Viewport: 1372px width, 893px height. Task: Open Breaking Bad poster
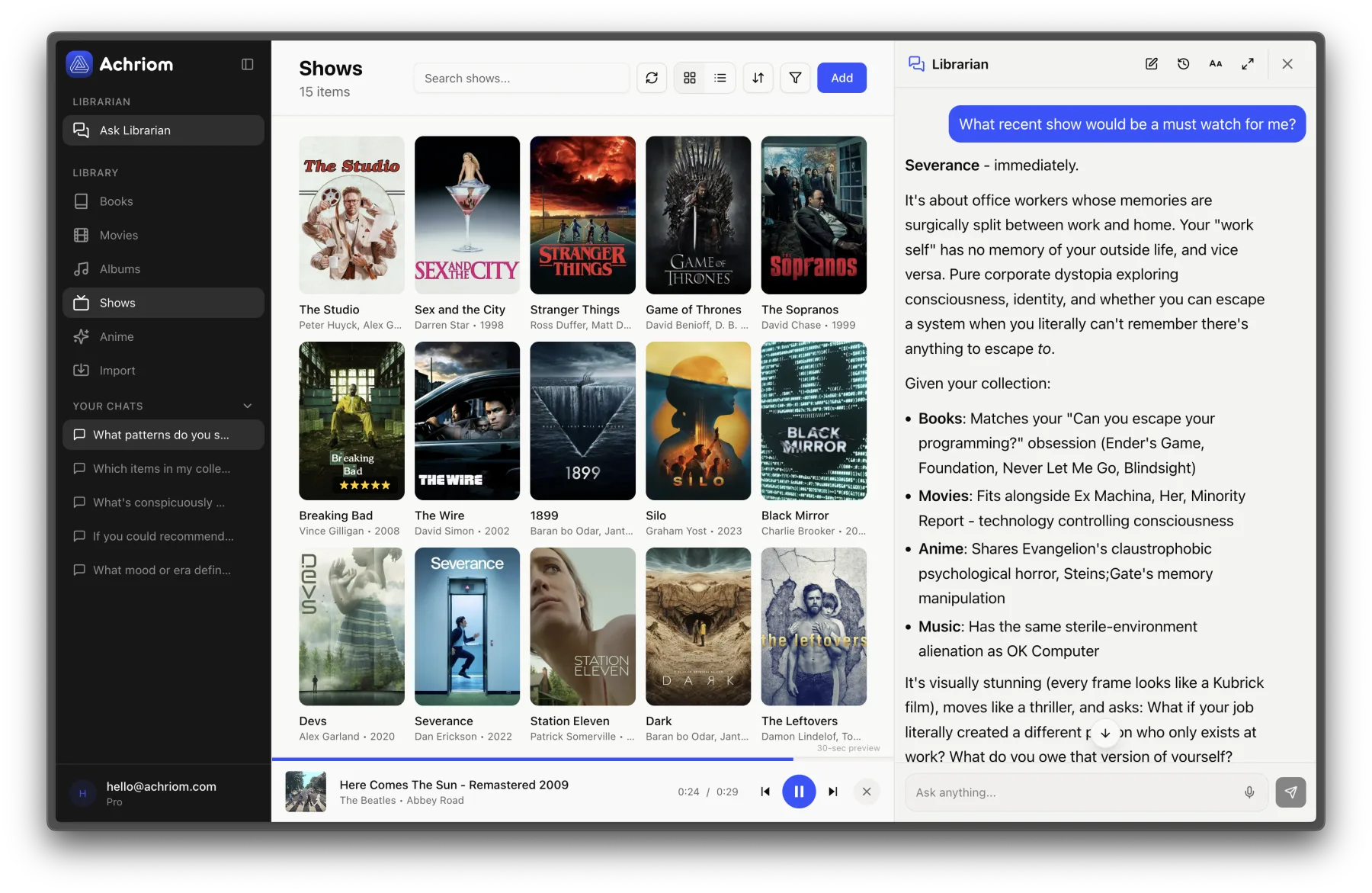(351, 421)
